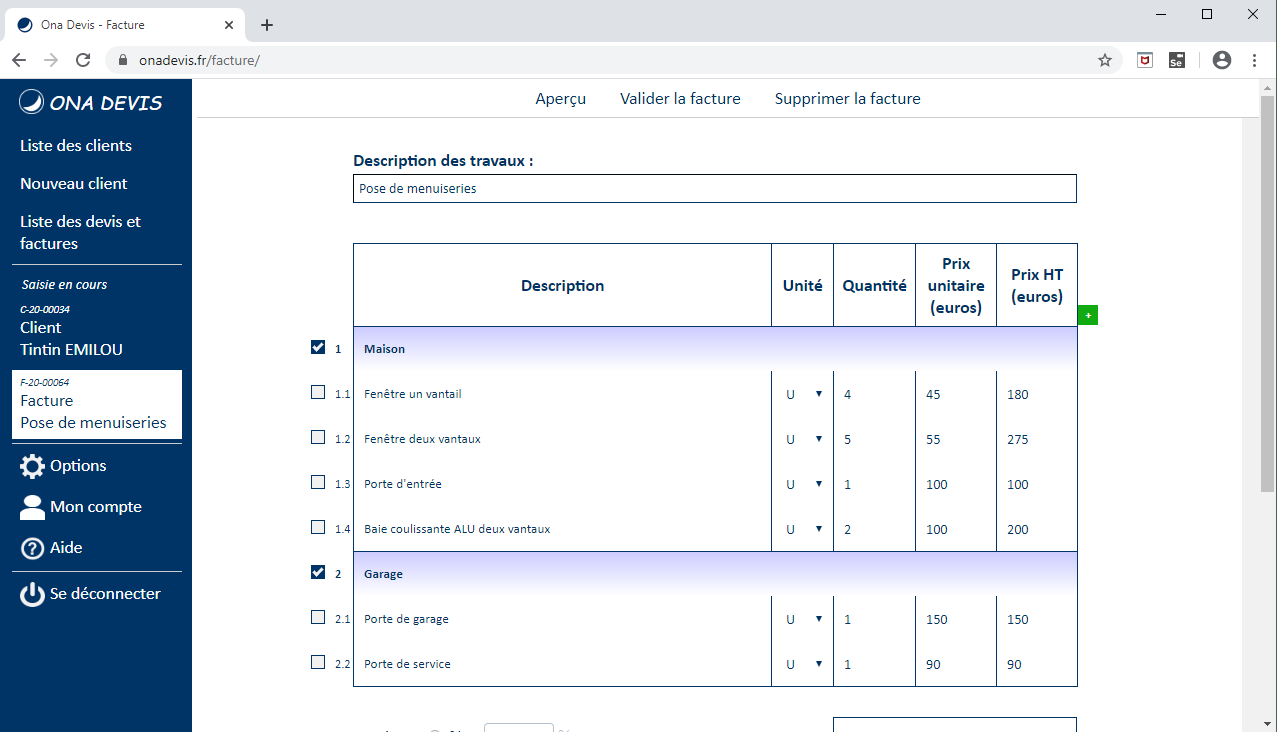Click the green plus add-column icon
This screenshot has width=1277, height=732.
(1088, 316)
